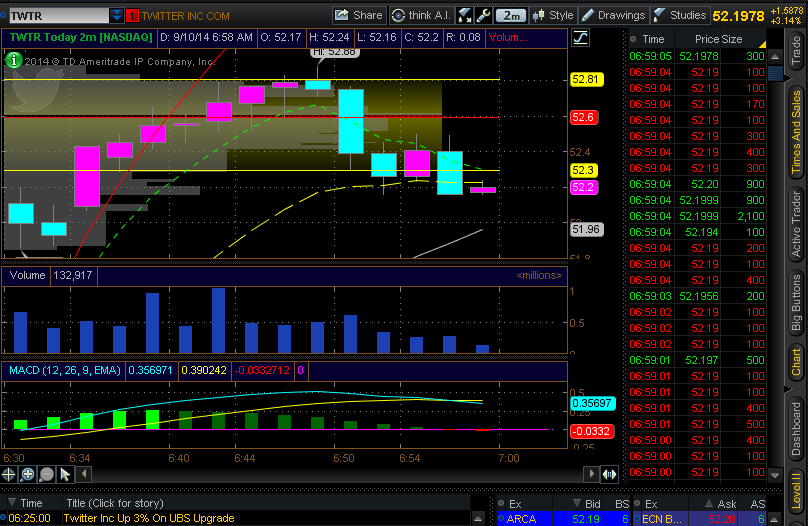Select the pointer cursor tool
808x526 pixels.
65,474
